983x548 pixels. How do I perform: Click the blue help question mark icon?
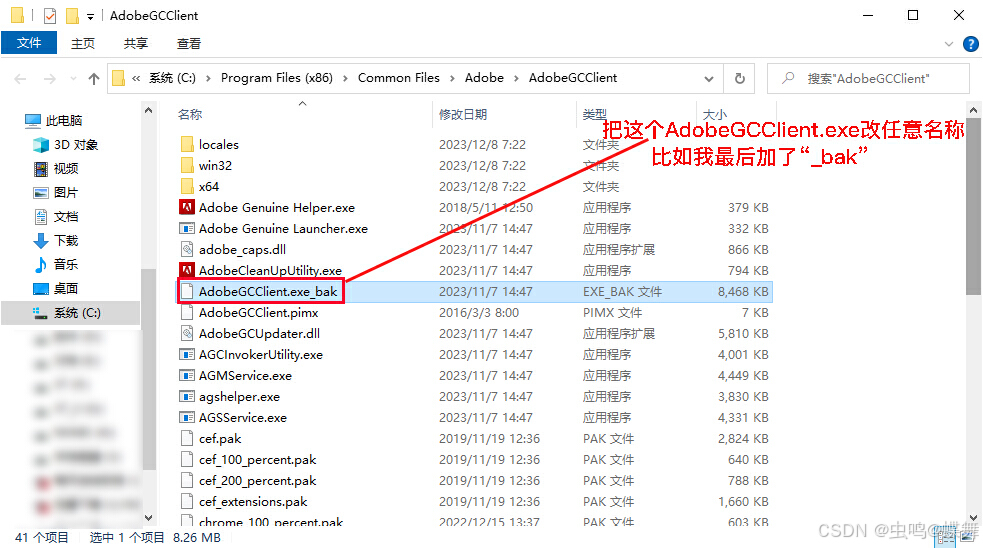970,44
